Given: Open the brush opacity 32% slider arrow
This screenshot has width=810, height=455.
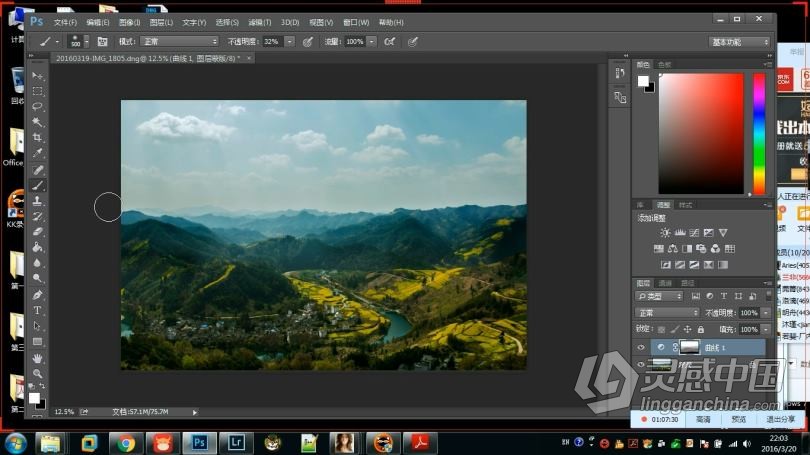Looking at the screenshot, I should click(290, 42).
